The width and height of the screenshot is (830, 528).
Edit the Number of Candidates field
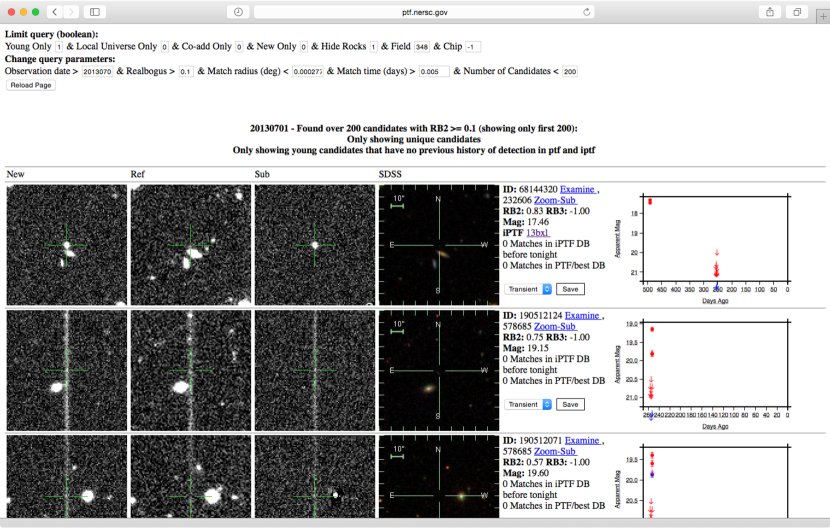570,71
